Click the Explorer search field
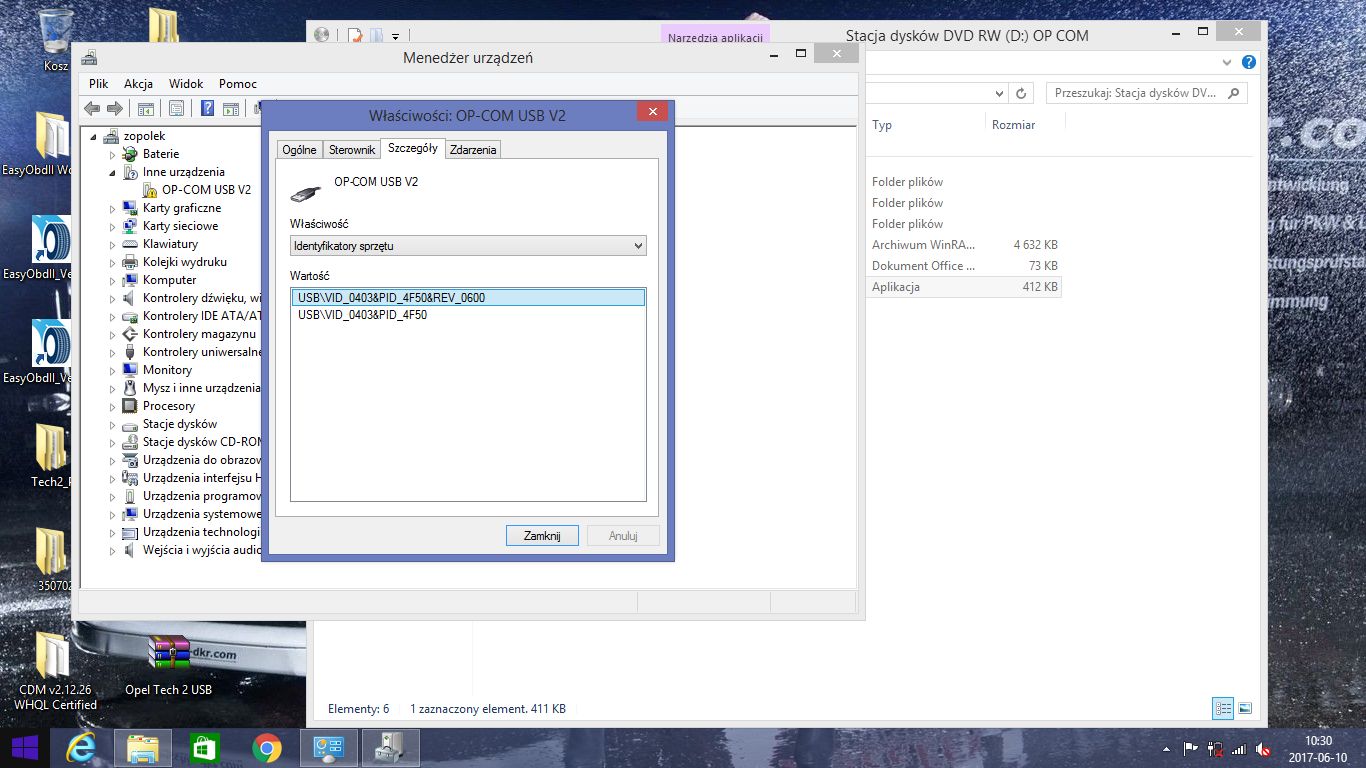 tap(1147, 93)
